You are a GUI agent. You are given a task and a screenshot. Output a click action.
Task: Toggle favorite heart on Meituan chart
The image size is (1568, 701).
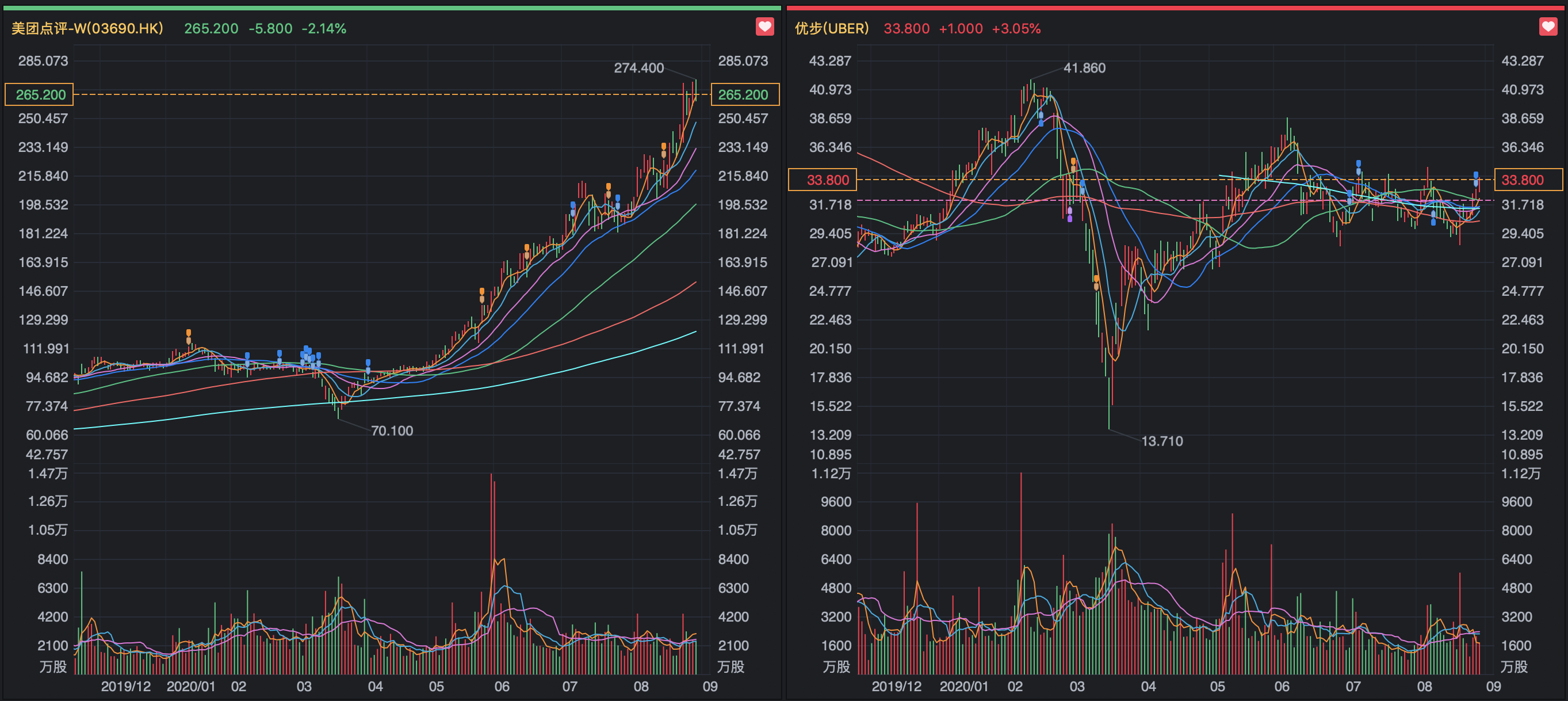point(764,27)
